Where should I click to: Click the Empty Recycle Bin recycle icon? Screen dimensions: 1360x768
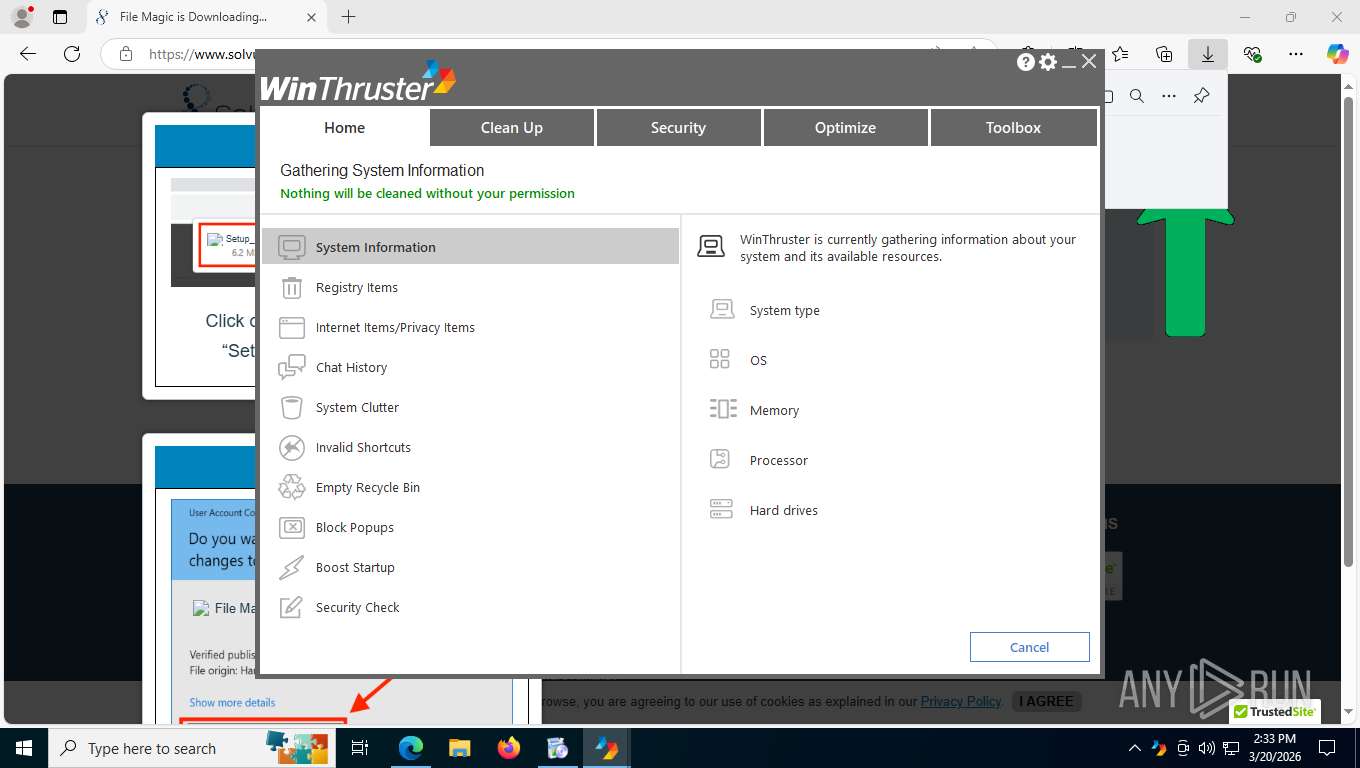[291, 487]
